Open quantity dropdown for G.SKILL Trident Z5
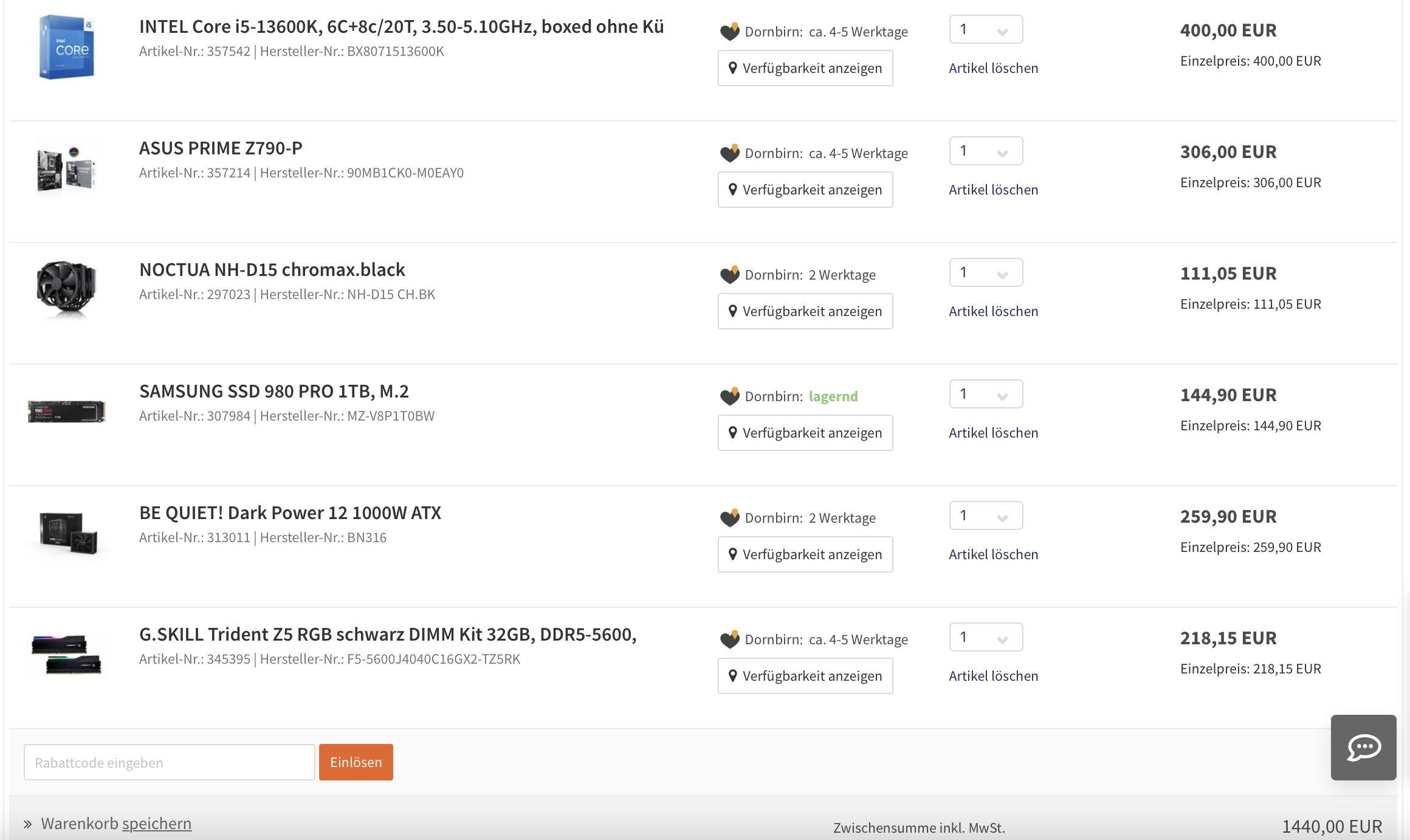This screenshot has height=840, width=1410. pos(986,638)
